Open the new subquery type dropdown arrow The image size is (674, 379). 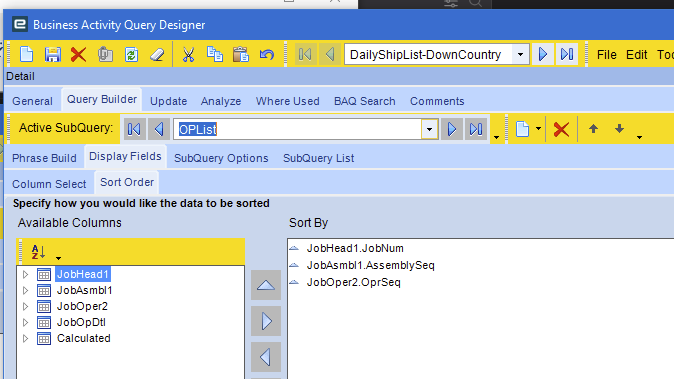click(x=538, y=128)
